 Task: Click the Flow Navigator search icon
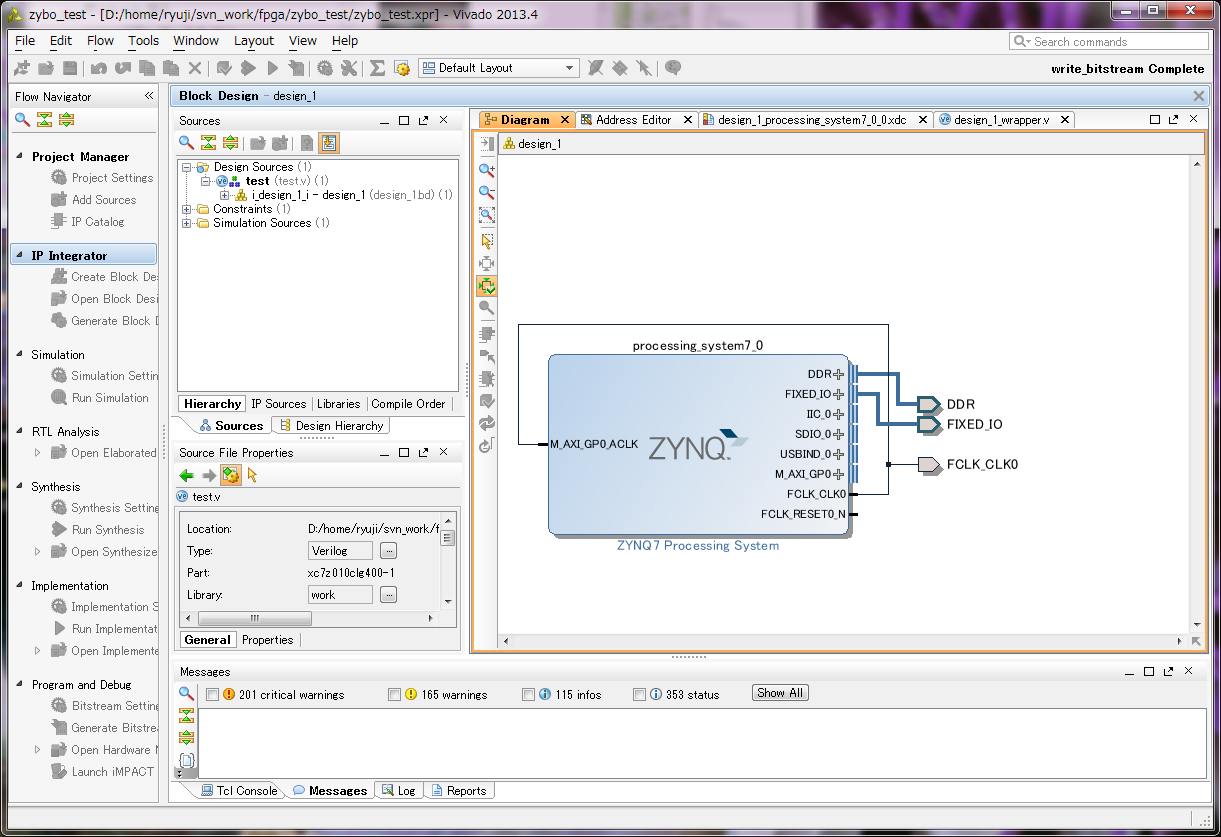22,120
